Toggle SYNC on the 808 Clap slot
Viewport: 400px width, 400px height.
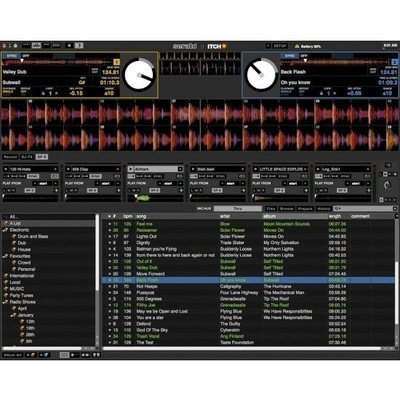point(95,176)
